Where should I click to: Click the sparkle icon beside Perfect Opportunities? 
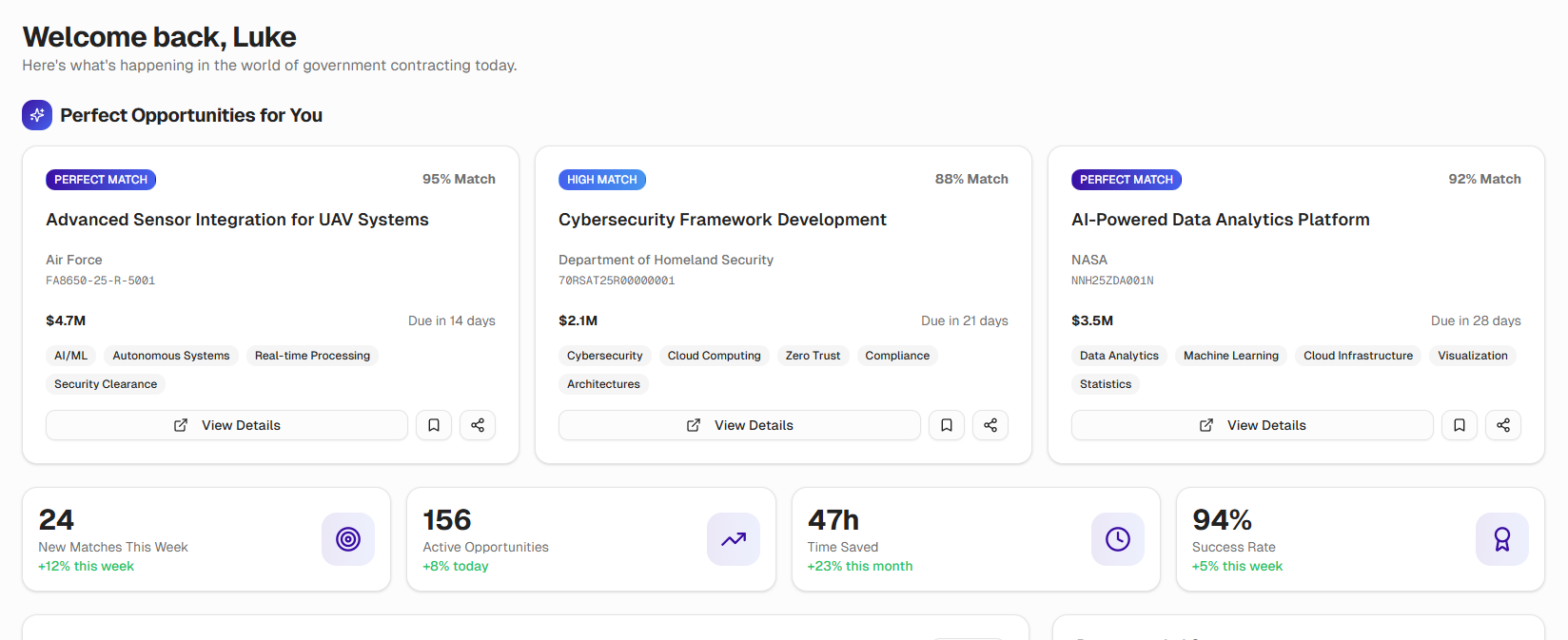coord(37,115)
